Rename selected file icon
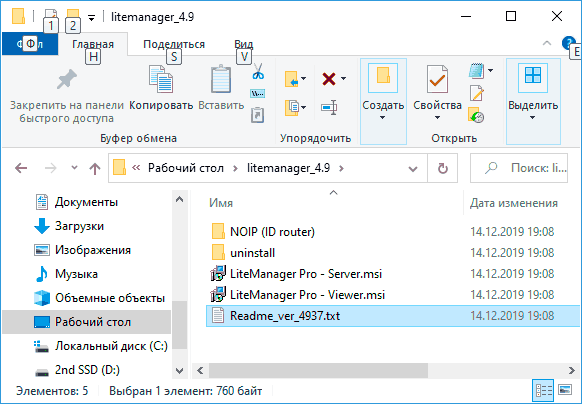This screenshot has width=582, height=404. tap(329, 108)
